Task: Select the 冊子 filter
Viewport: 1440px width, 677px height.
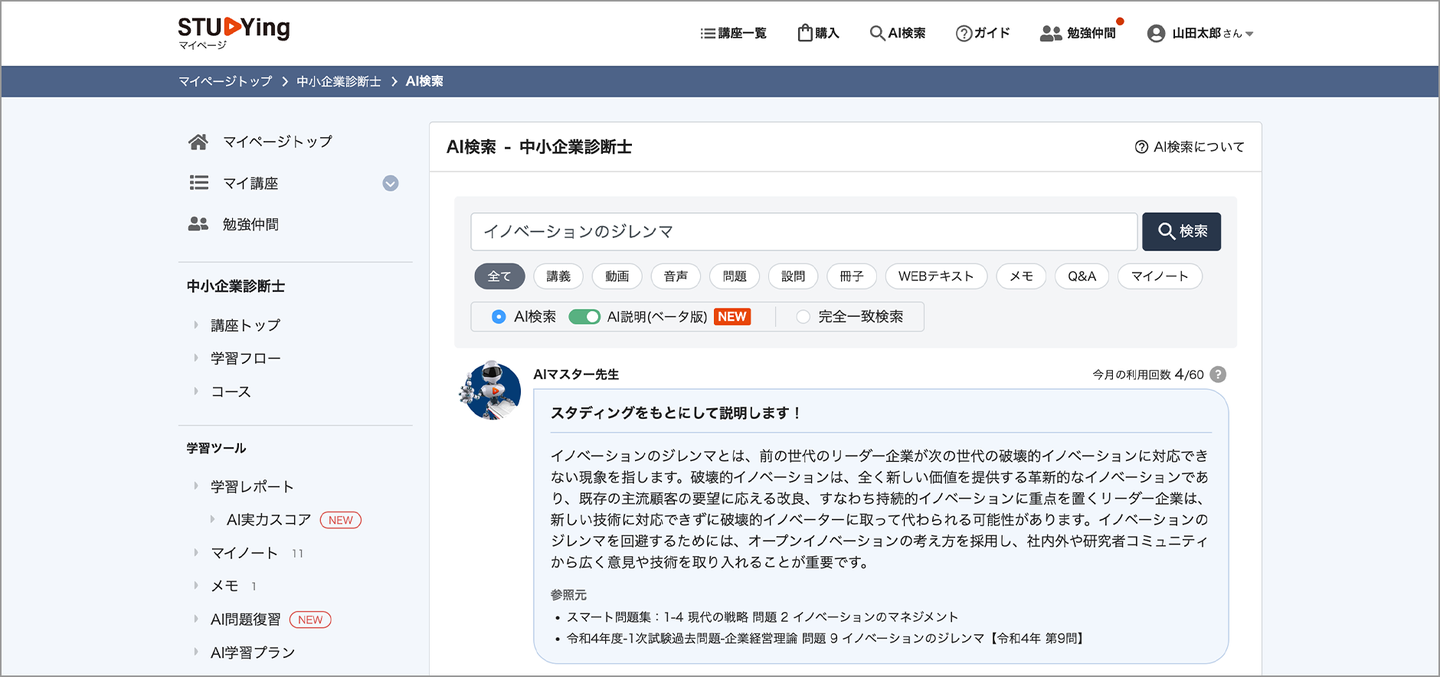Action: 852,276
